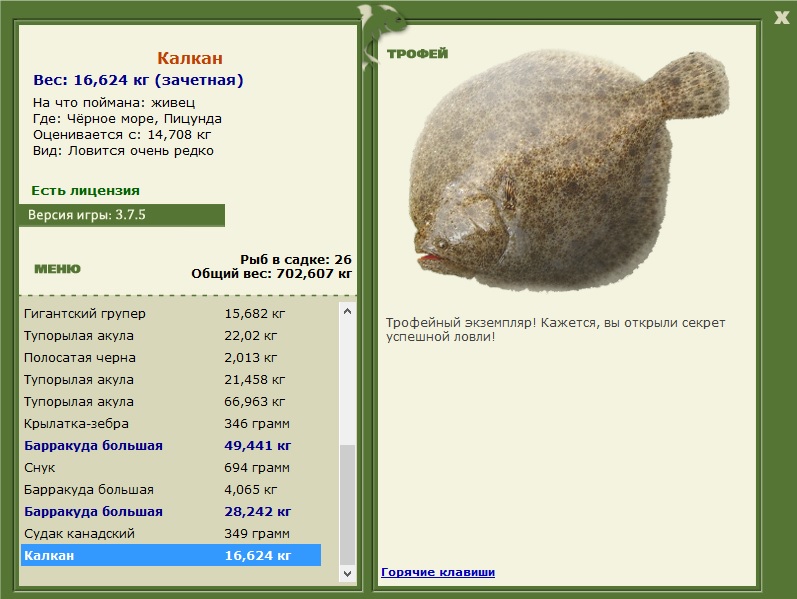Select the Барракуда большая 28,242 кг row
The image size is (797, 599).
click(x=171, y=512)
